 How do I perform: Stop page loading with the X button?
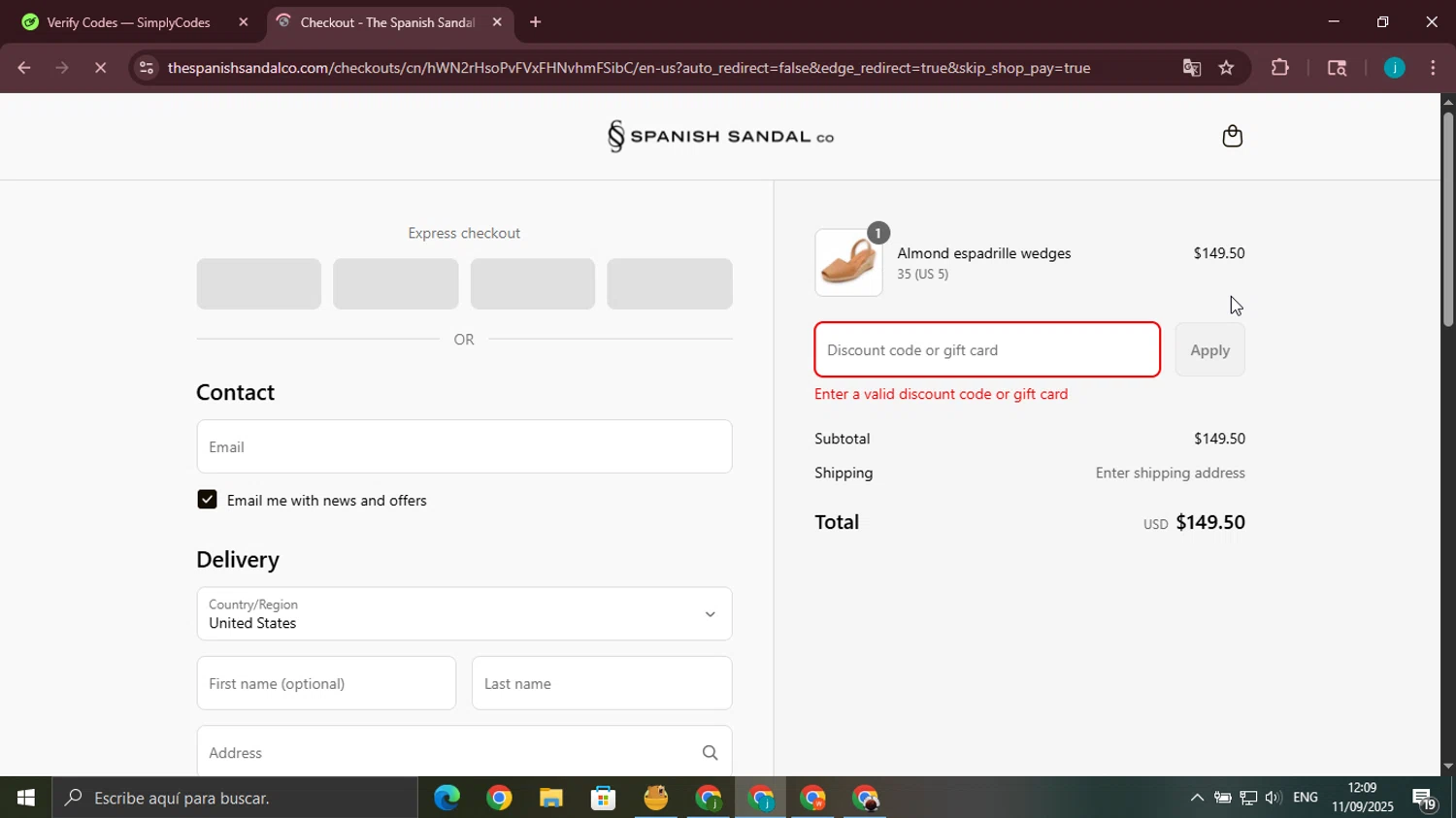pyautogui.click(x=101, y=68)
